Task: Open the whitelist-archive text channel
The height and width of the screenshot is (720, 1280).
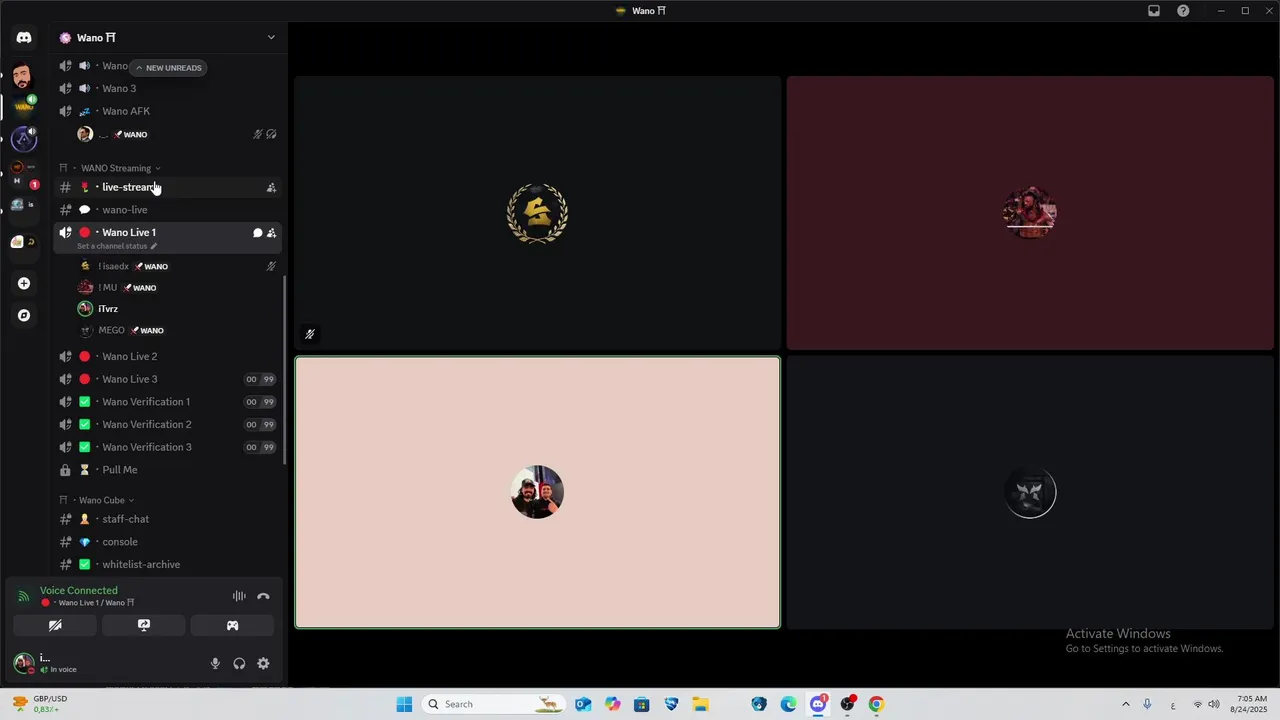Action: click(167, 564)
